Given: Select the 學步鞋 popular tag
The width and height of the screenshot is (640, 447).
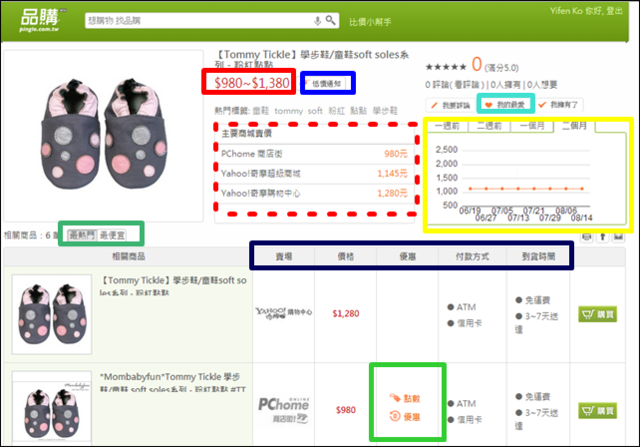Looking at the screenshot, I should point(385,111).
